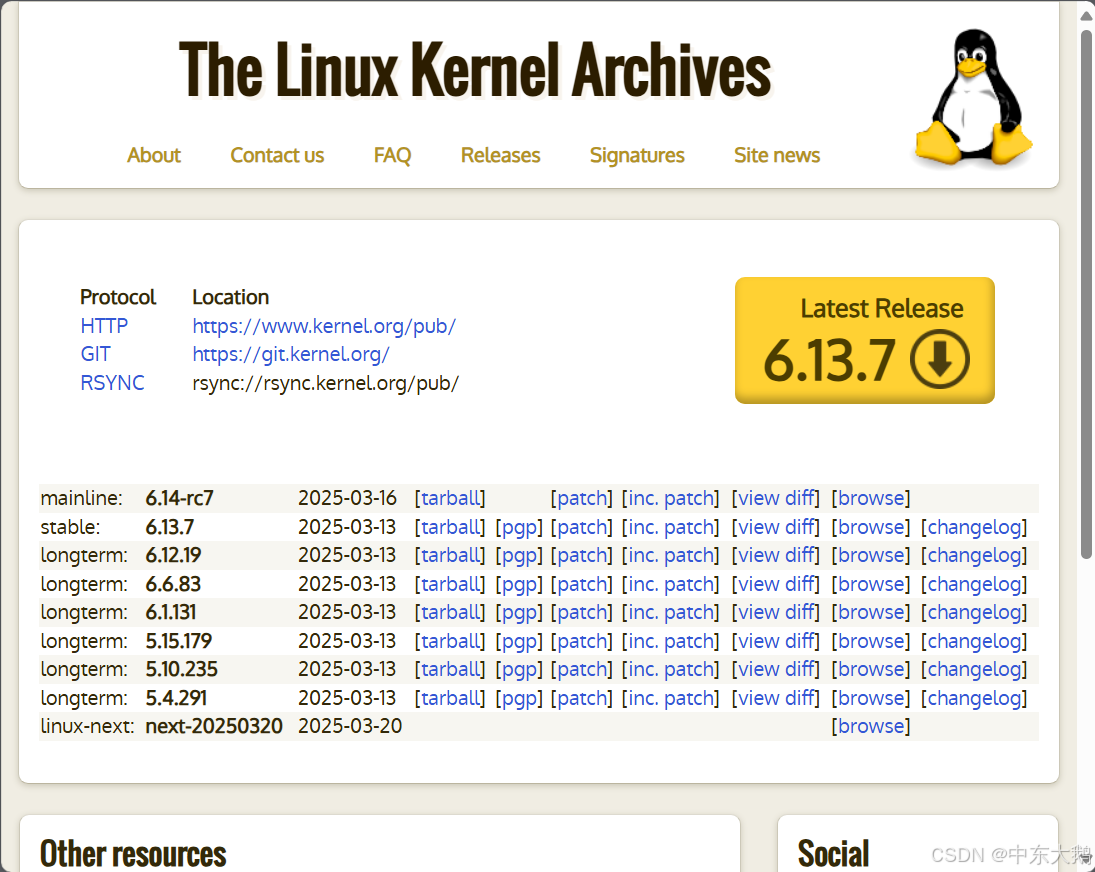Open changelog for longterm 5.4.291

point(974,698)
